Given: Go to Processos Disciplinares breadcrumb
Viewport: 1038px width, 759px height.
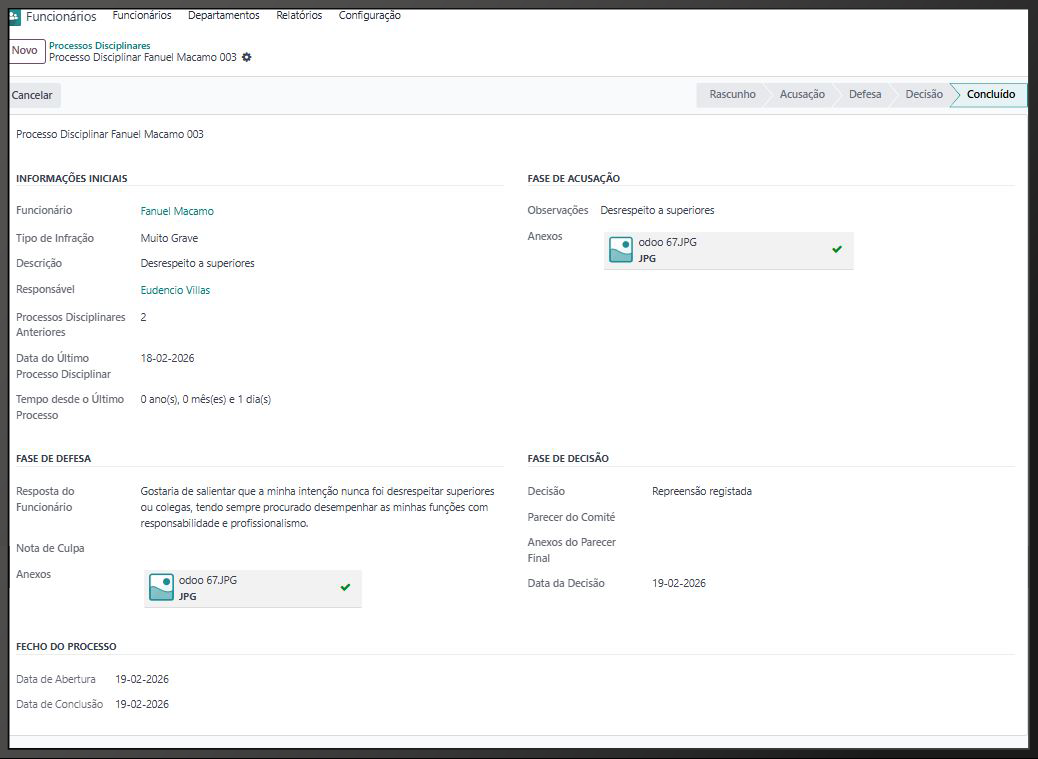Looking at the screenshot, I should [x=99, y=46].
